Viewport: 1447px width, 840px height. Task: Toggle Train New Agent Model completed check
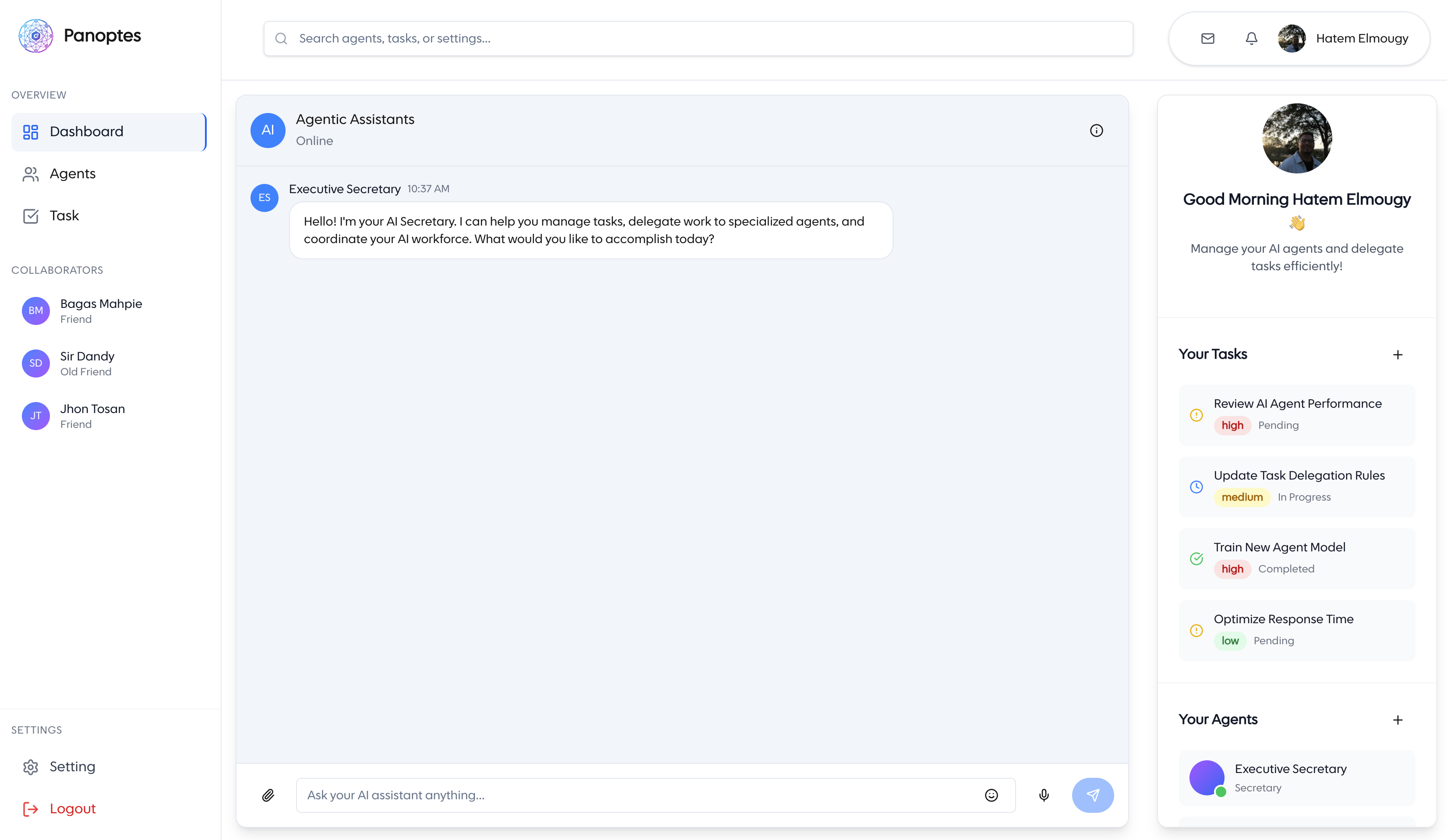1196,559
